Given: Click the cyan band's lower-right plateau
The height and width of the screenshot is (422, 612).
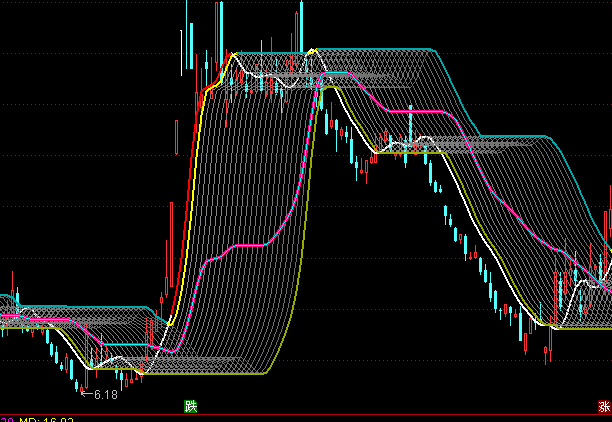Looking at the screenshot, I should pos(510,135).
